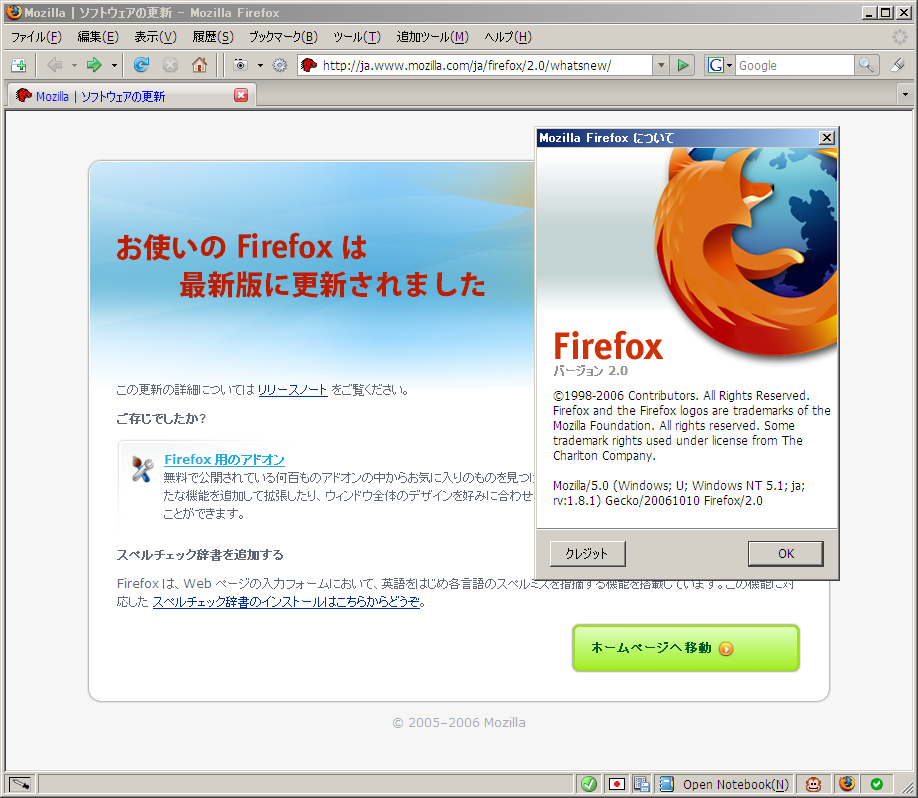Click the ご存じでしたか? heading

(161, 419)
